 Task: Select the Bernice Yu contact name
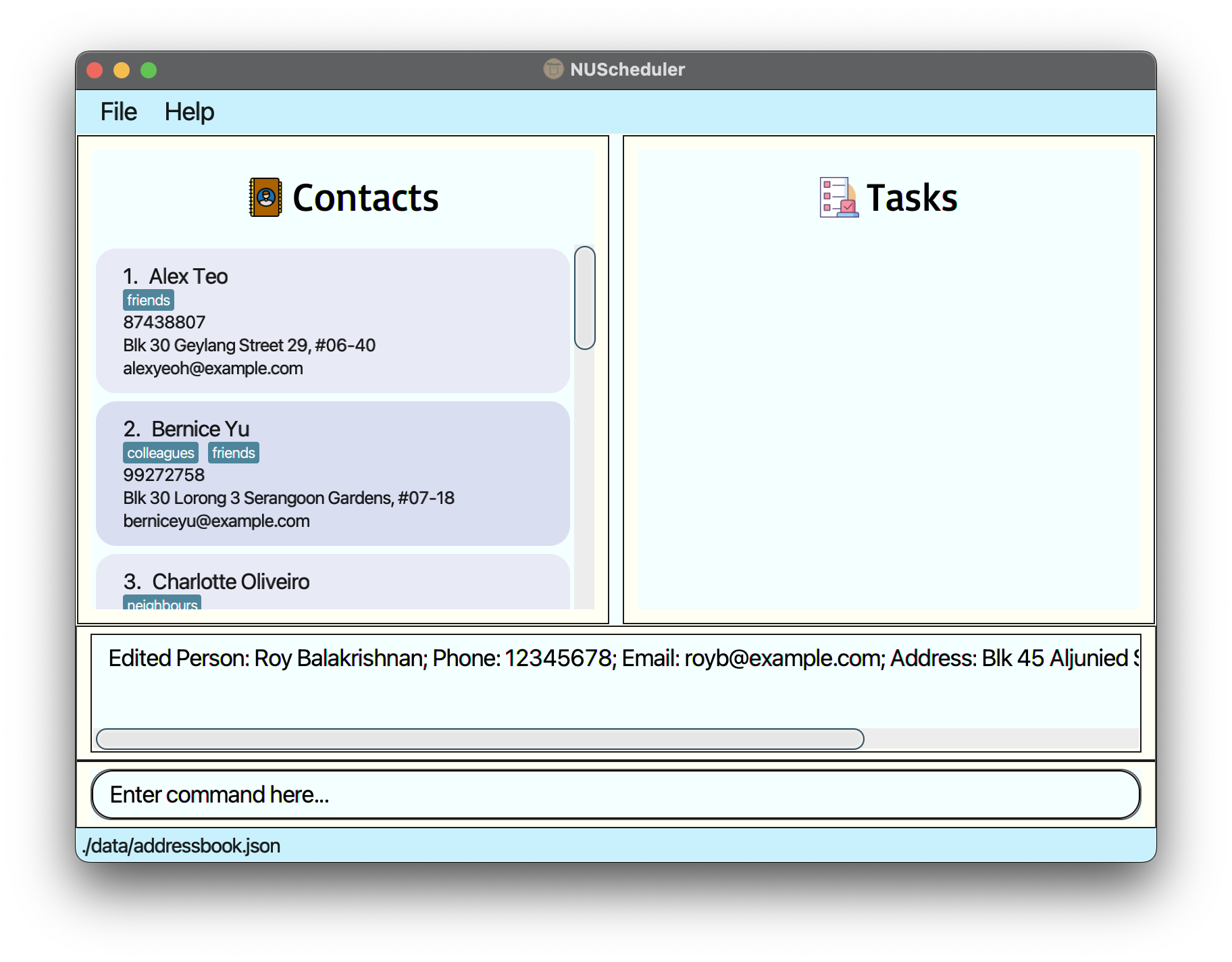coord(201,429)
